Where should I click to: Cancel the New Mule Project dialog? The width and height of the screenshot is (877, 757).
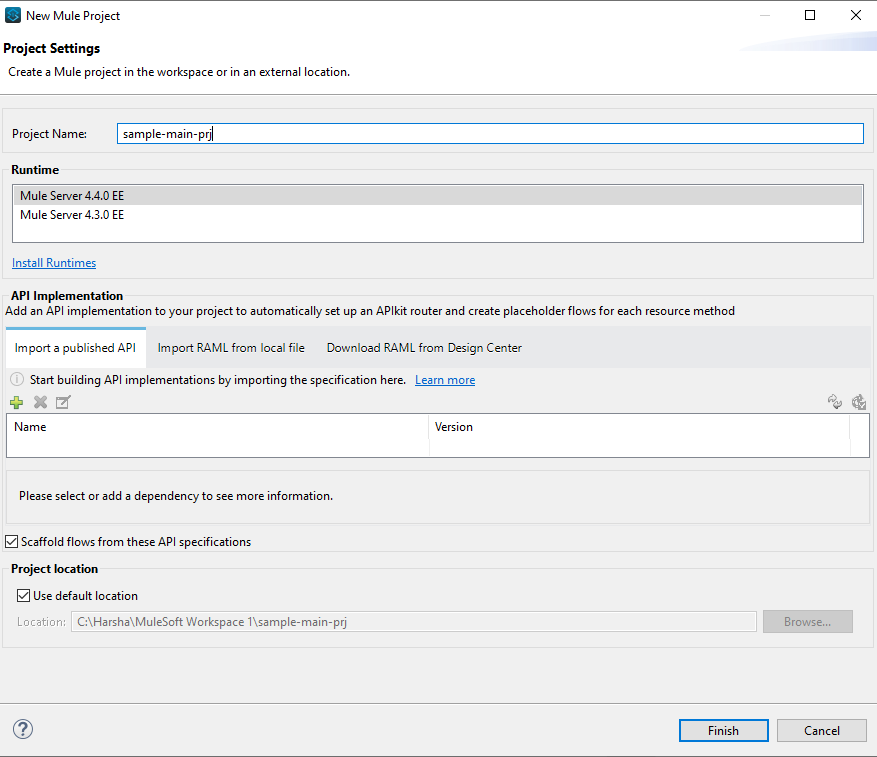click(x=821, y=730)
